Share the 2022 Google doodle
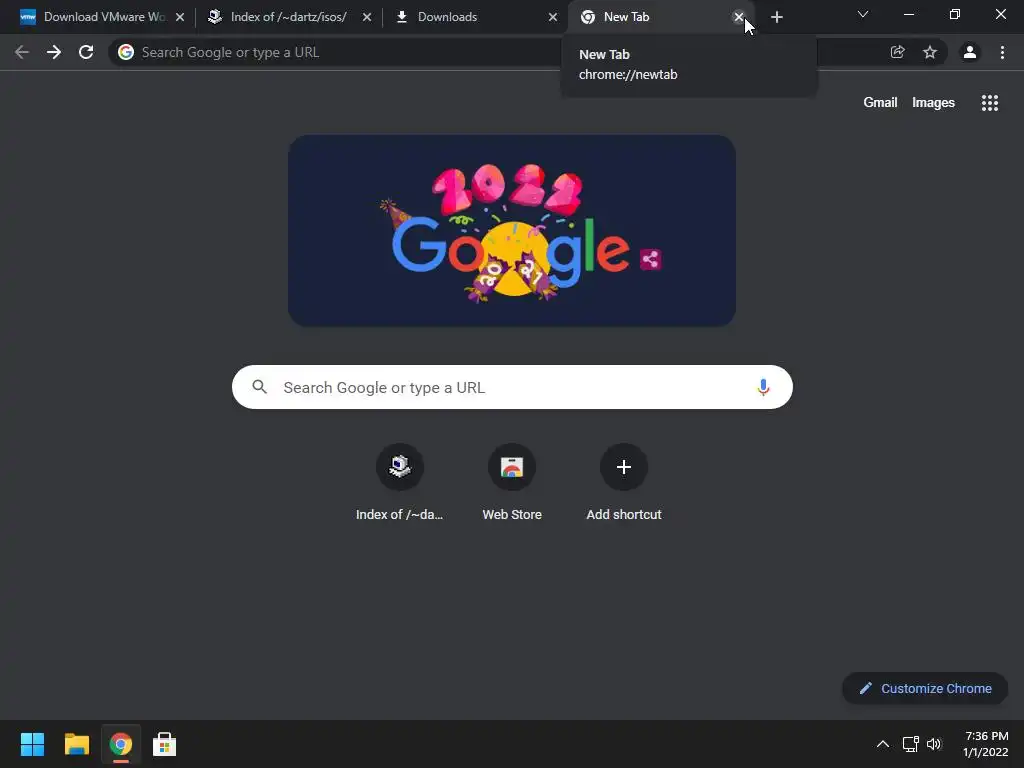 [650, 259]
